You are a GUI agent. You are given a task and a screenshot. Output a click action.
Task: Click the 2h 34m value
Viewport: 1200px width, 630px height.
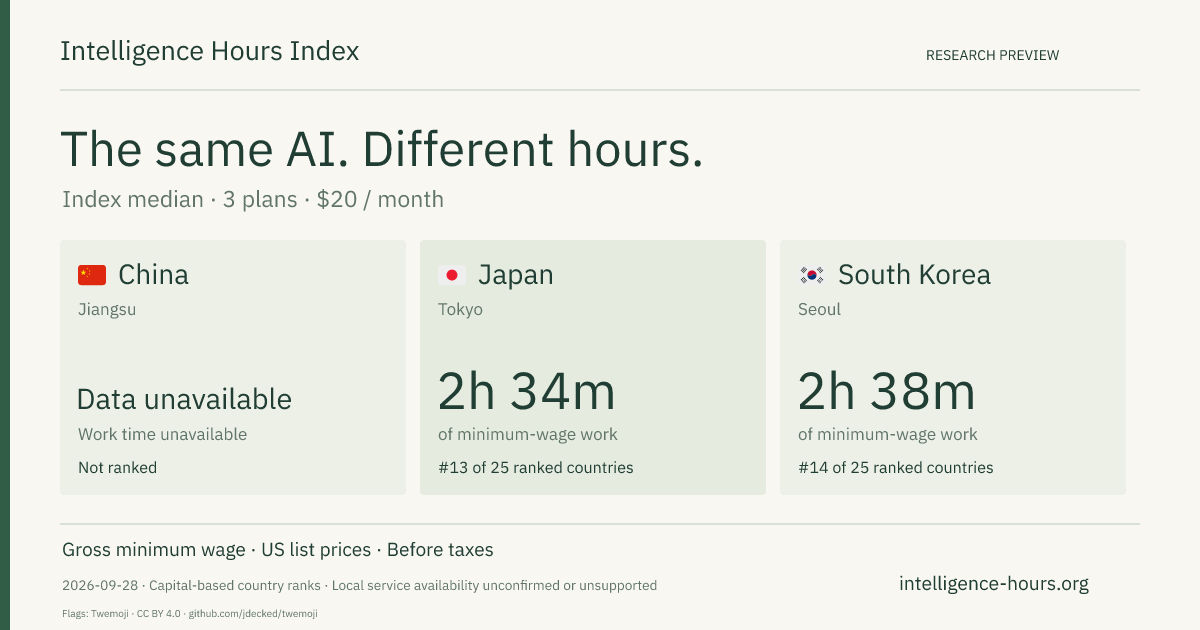click(x=527, y=391)
